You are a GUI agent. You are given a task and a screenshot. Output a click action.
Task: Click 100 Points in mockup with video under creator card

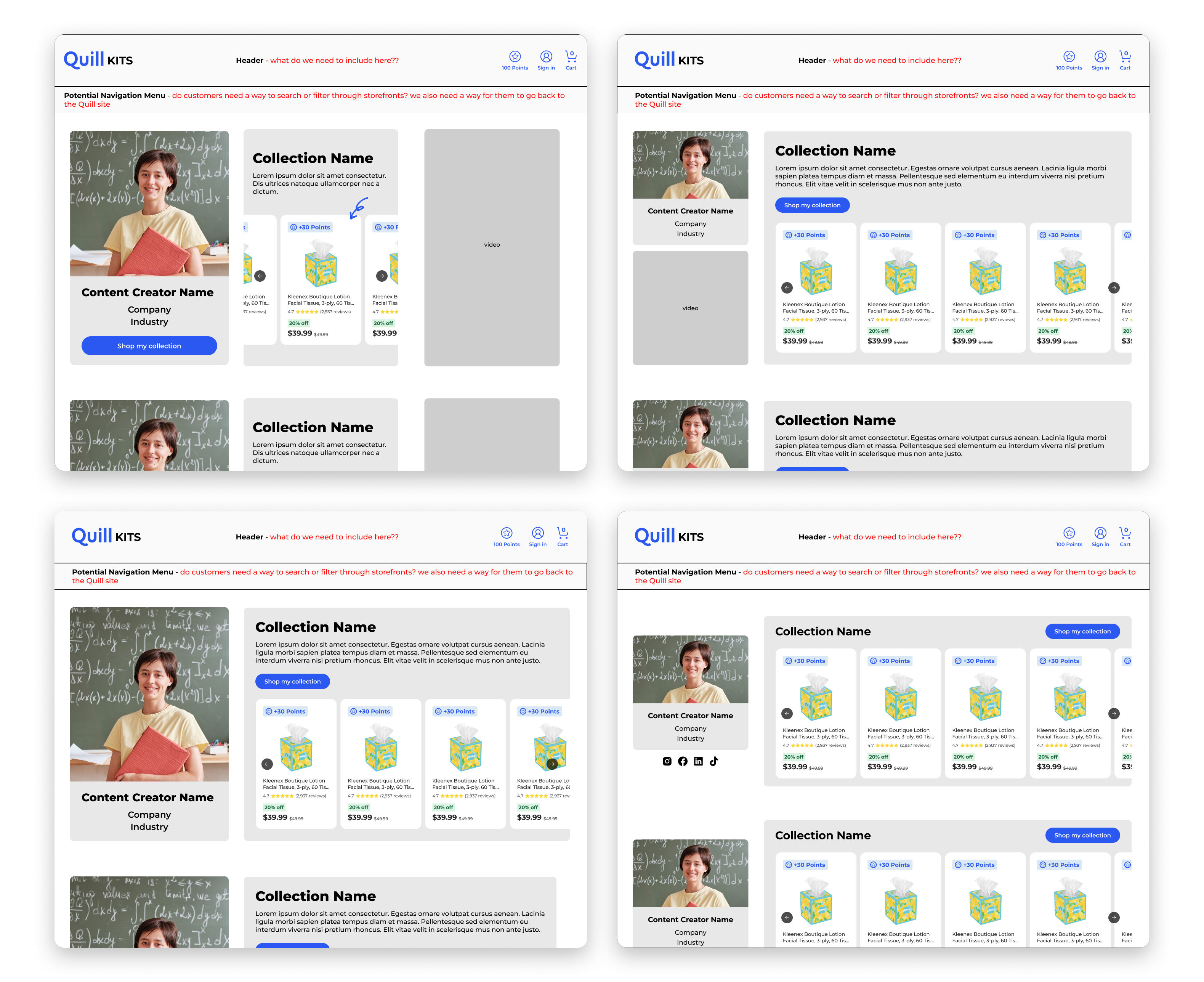click(1069, 60)
